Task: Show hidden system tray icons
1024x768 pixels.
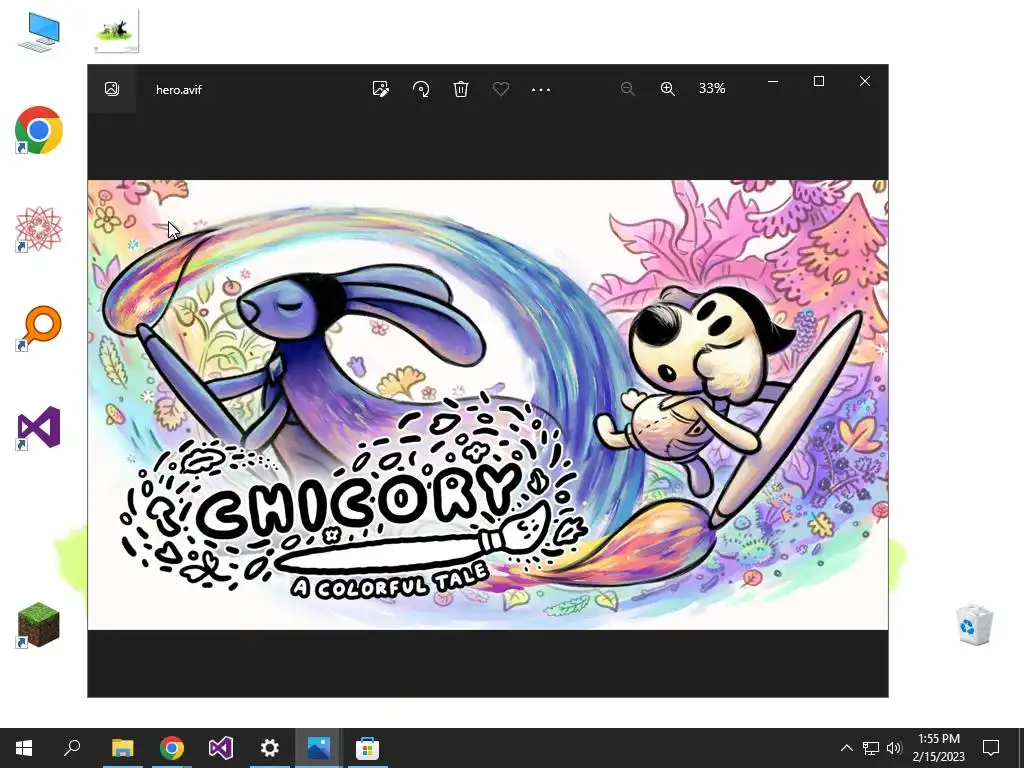Action: [846, 748]
